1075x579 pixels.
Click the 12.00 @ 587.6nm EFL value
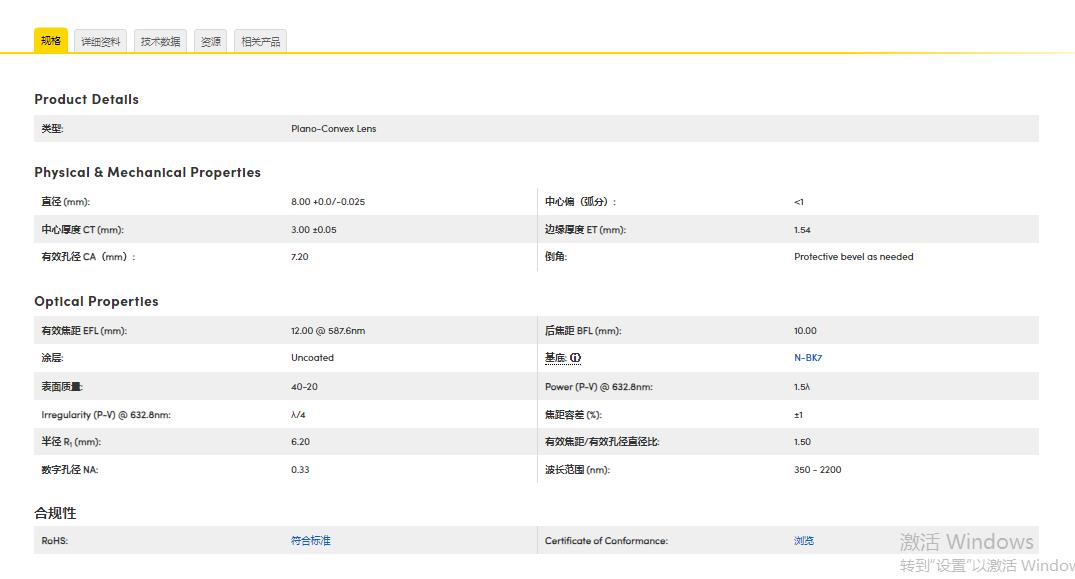click(x=328, y=330)
